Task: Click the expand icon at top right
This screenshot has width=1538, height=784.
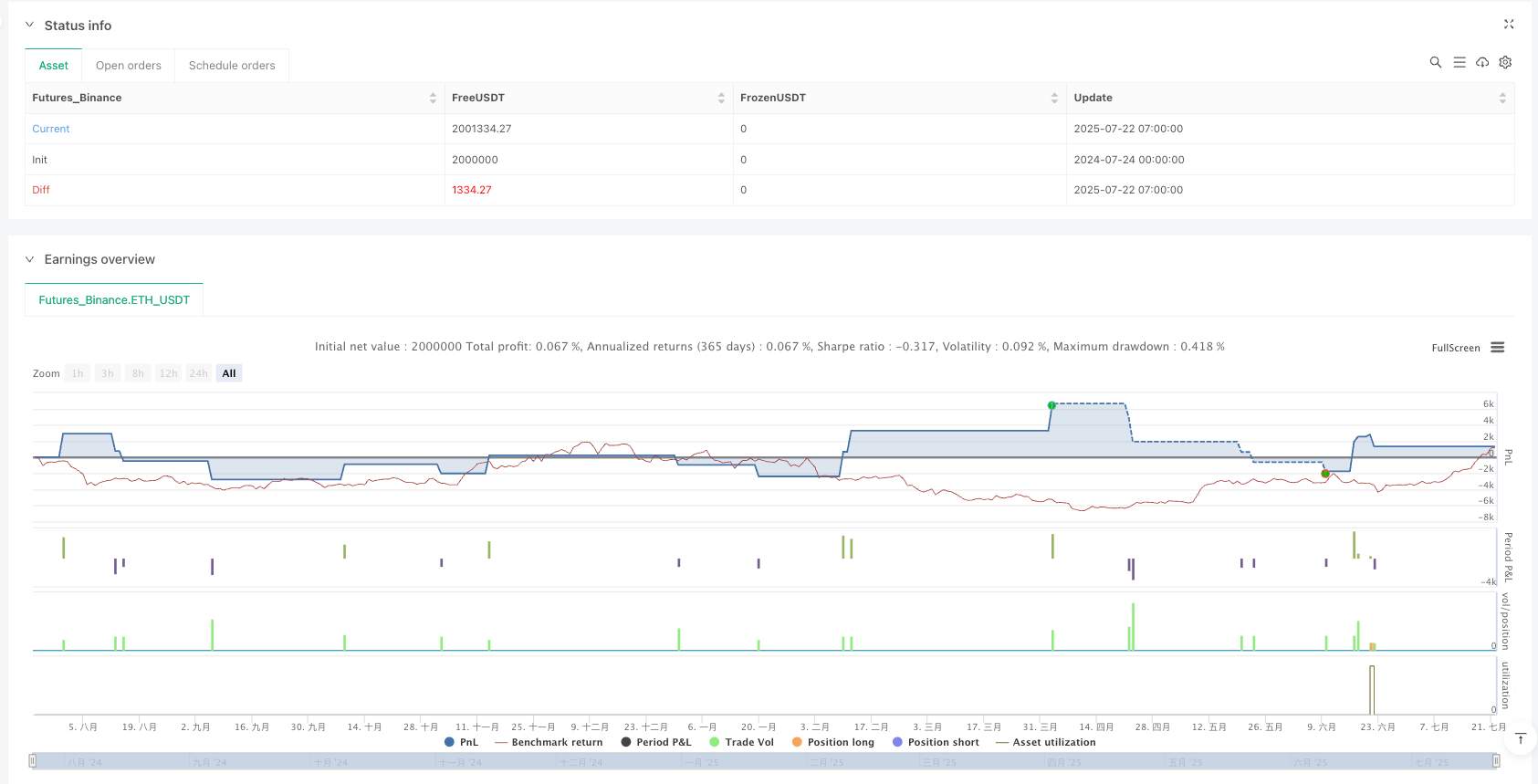Action: 1509,25
